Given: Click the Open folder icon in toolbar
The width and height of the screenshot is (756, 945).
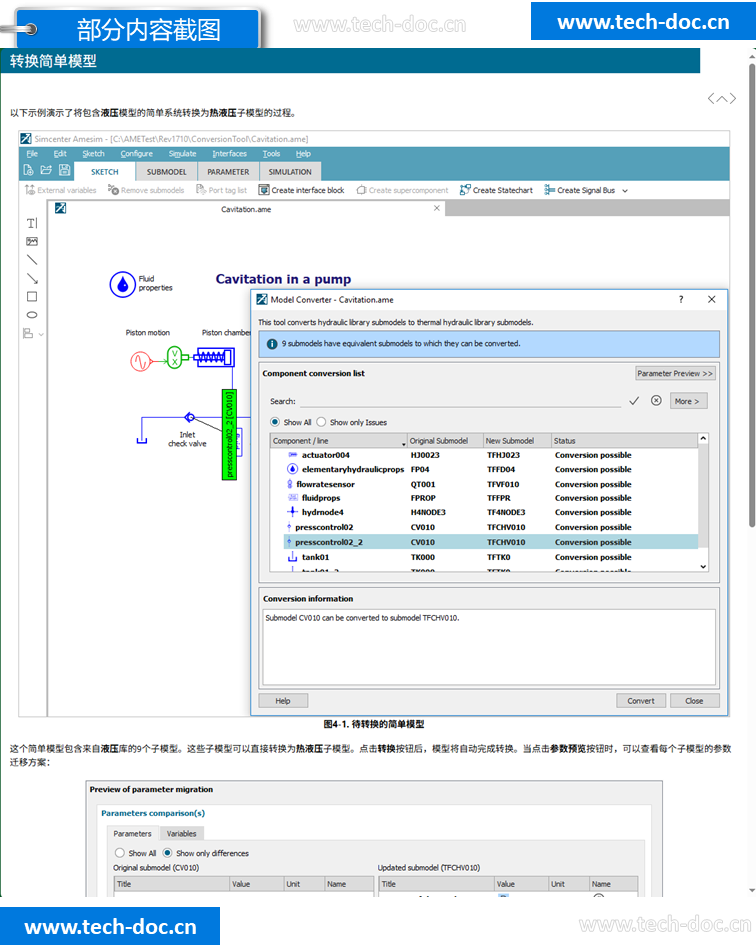Looking at the screenshot, I should tap(46, 171).
